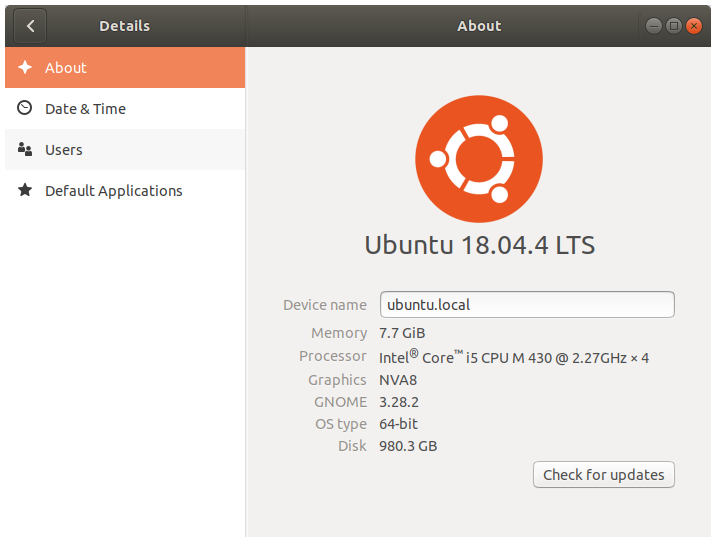Click the Default Applications star icon
720x546 pixels.
(25, 190)
